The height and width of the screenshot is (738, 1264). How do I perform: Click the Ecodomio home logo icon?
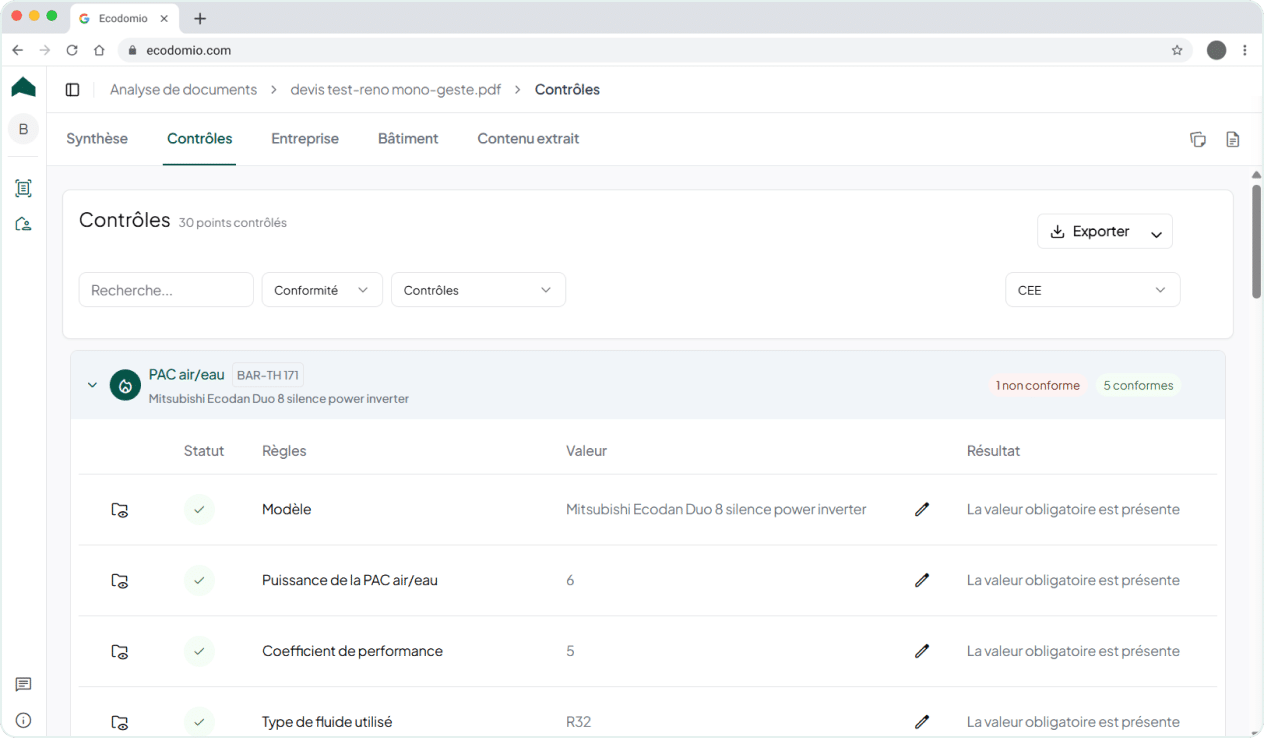[x=23, y=88]
